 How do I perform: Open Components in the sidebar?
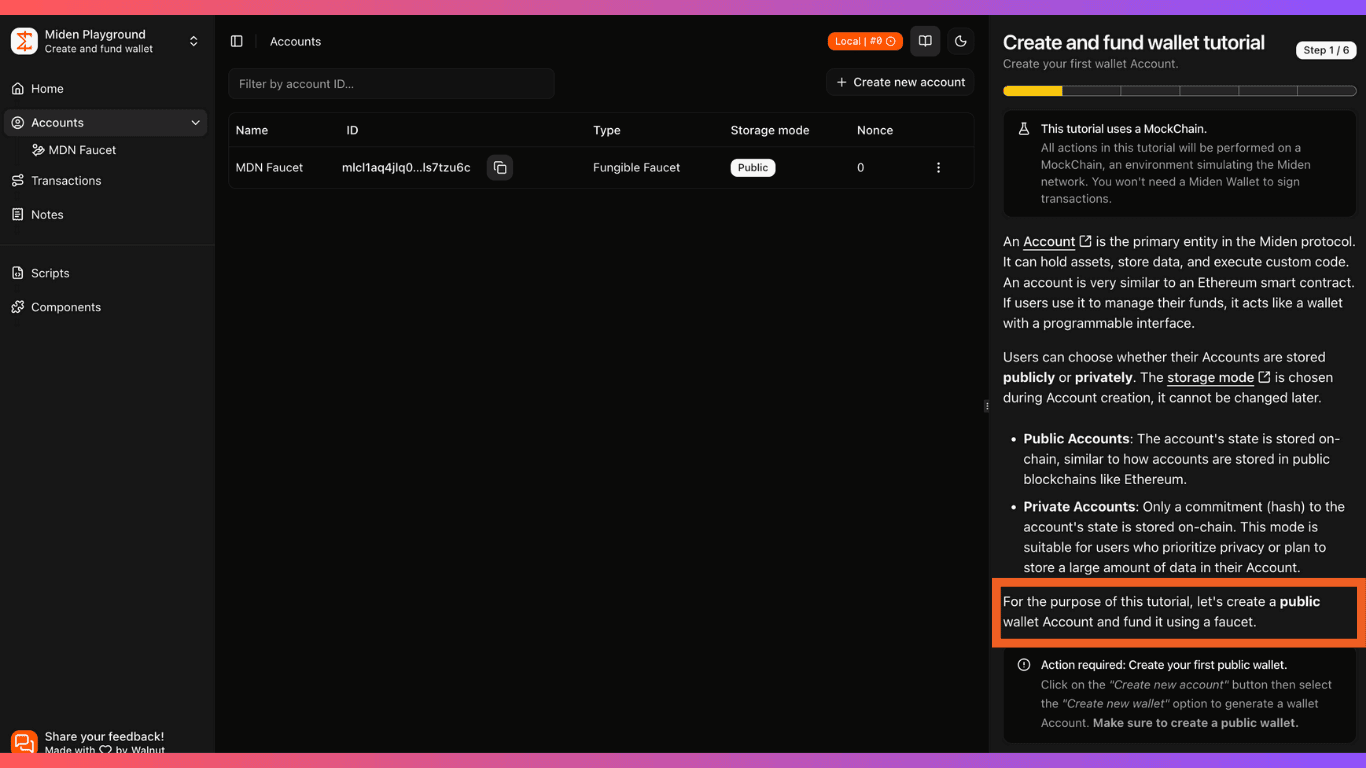(x=107, y=307)
